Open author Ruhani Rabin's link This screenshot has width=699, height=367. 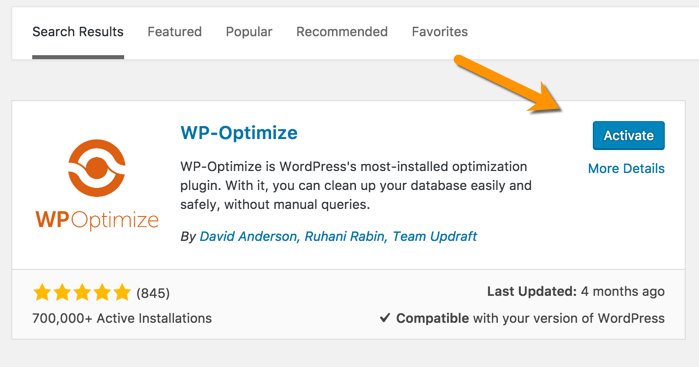pyautogui.click(x=345, y=236)
